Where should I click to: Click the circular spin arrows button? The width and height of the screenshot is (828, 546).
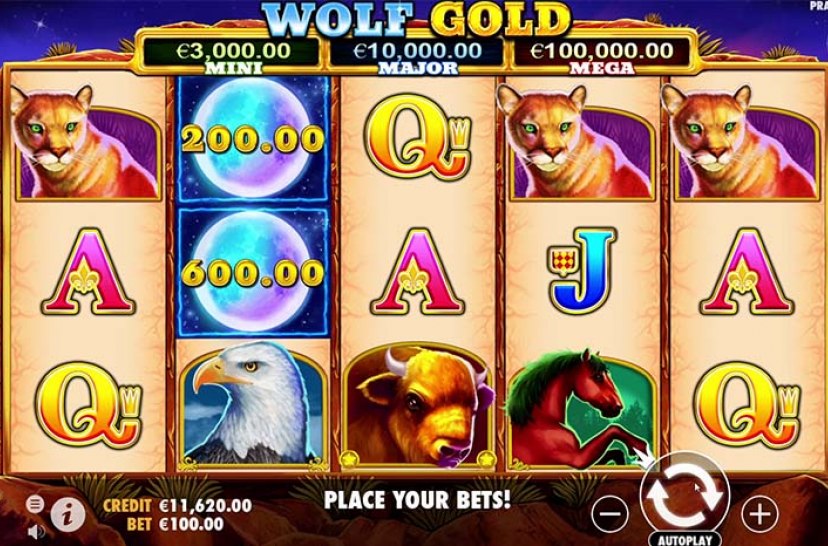[x=684, y=497]
